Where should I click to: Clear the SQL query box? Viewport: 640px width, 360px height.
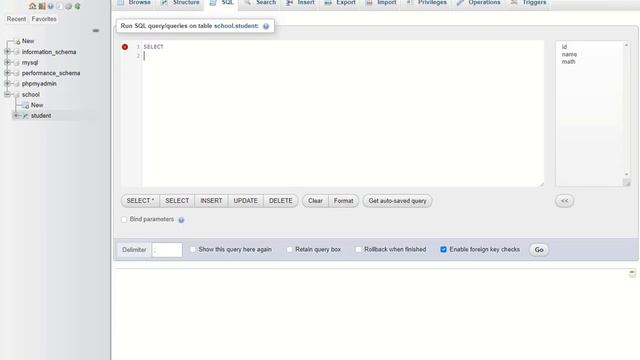tap(315, 201)
